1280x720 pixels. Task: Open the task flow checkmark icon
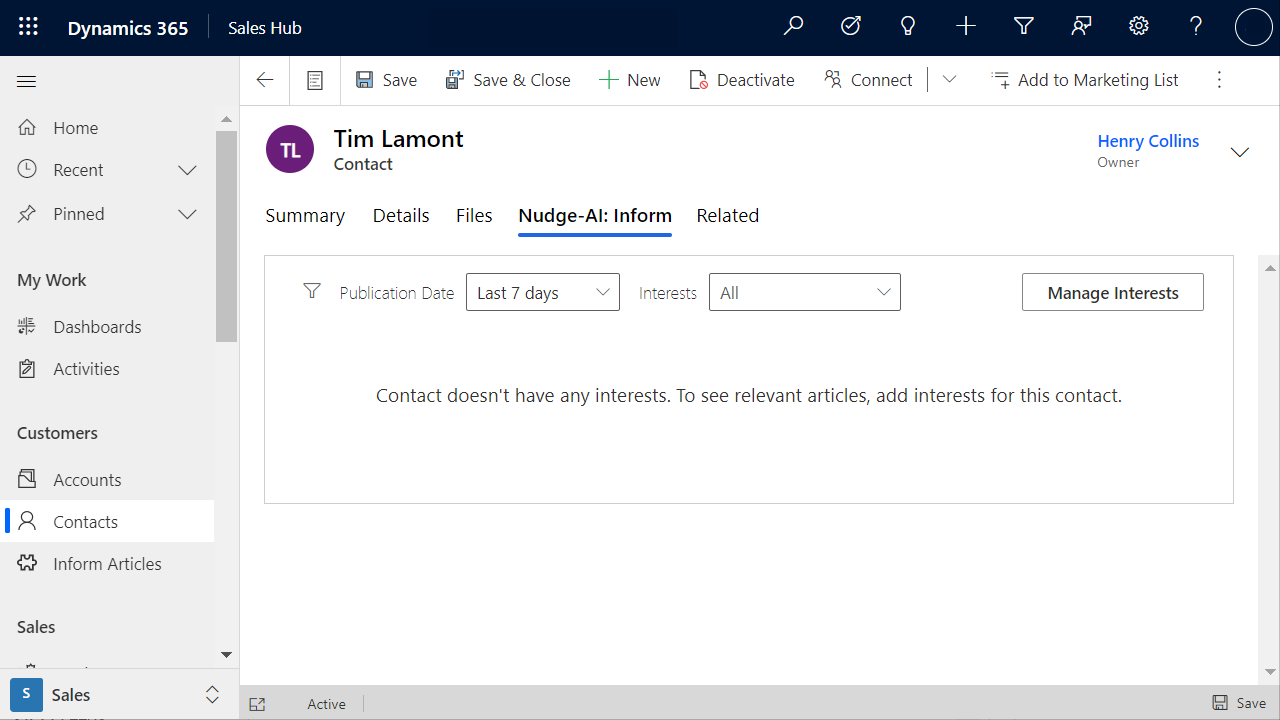pyautogui.click(x=851, y=27)
